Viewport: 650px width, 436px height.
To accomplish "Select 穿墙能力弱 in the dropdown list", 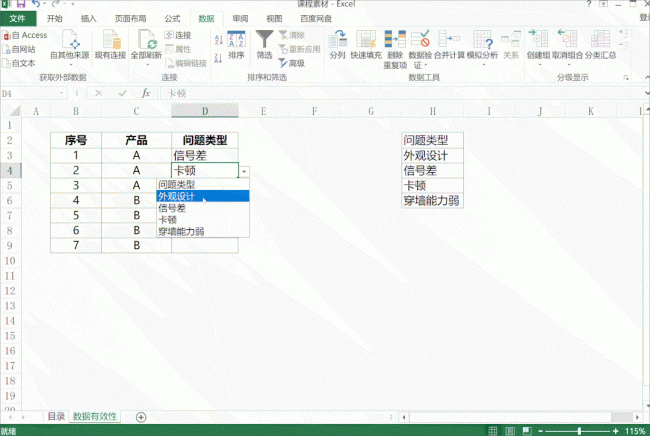I will (203, 231).
